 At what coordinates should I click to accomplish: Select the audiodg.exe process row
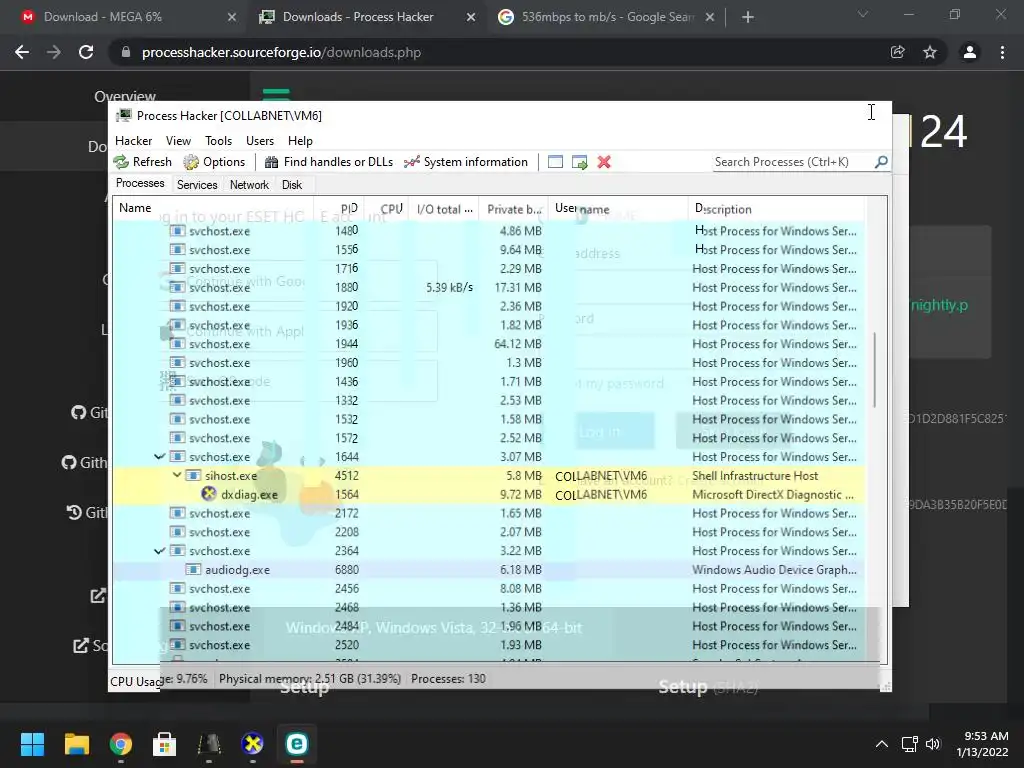(x=488, y=569)
